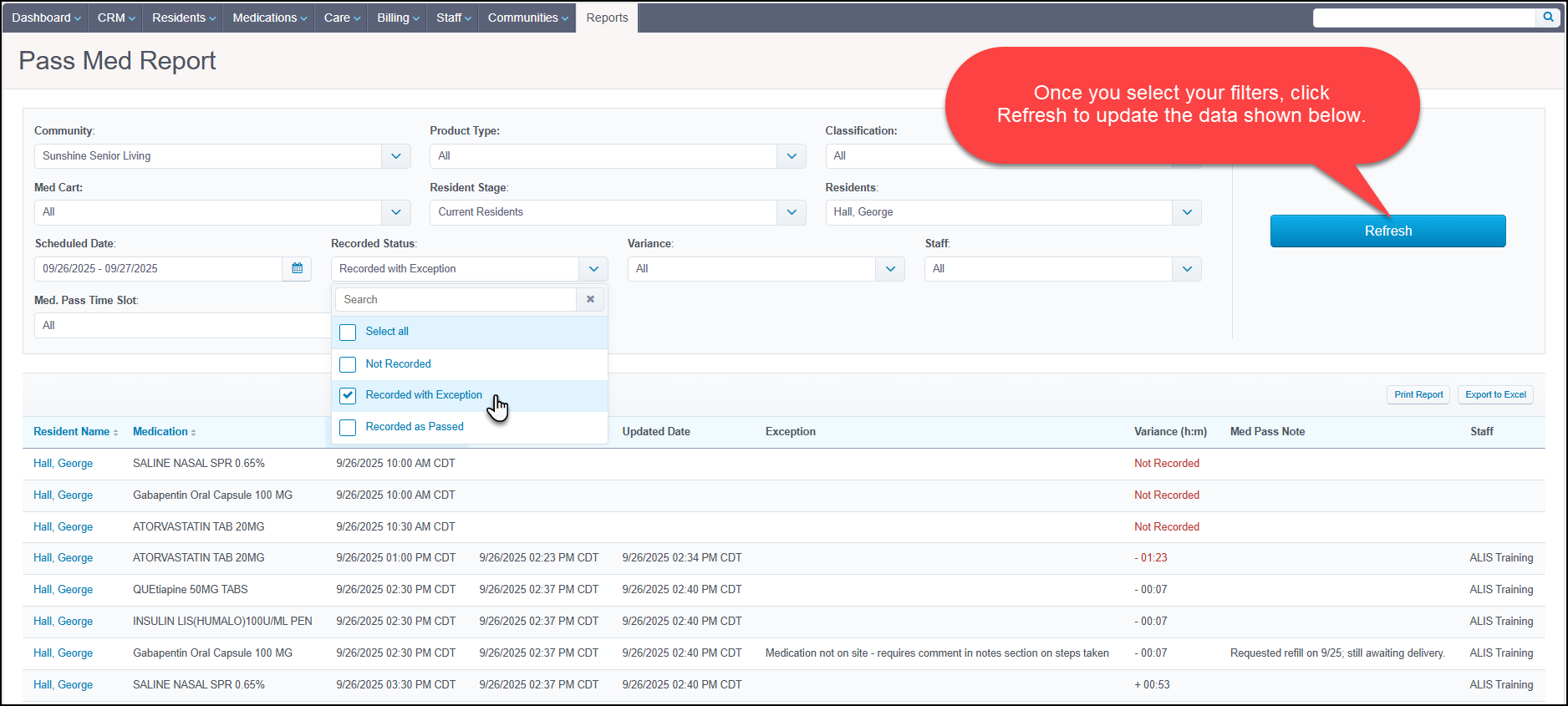Check the Not Recorded checkbox
The width and height of the screenshot is (1568, 706).
[348, 364]
